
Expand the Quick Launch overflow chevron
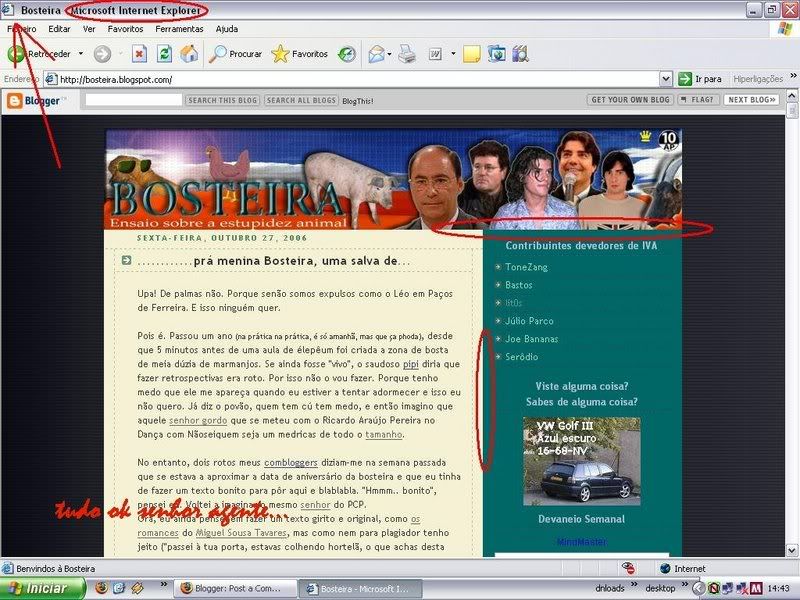tap(163, 585)
